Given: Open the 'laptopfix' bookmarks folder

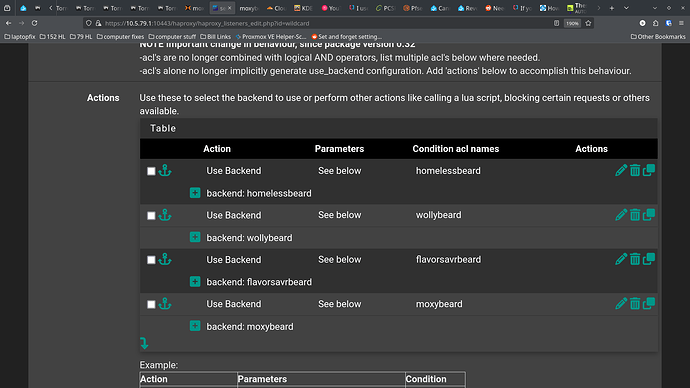Looking at the screenshot, I should (x=20, y=37).
